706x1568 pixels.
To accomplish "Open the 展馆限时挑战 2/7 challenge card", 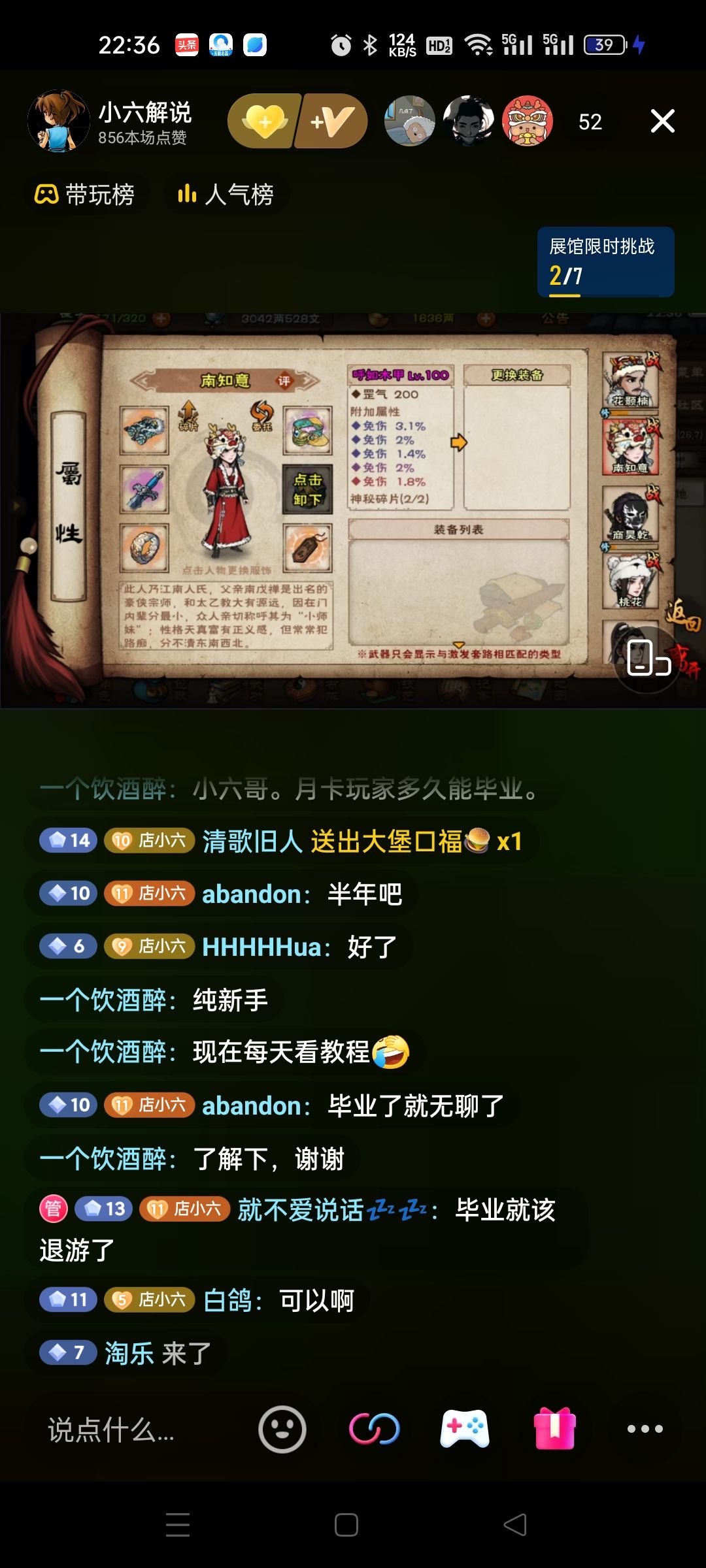I will coord(606,261).
